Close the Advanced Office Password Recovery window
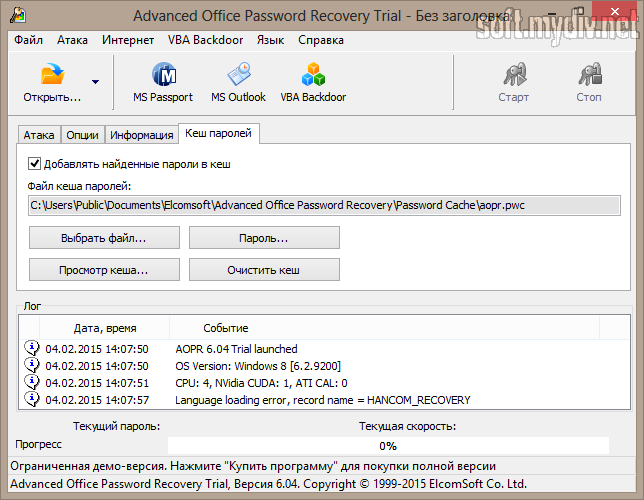 coord(615,12)
